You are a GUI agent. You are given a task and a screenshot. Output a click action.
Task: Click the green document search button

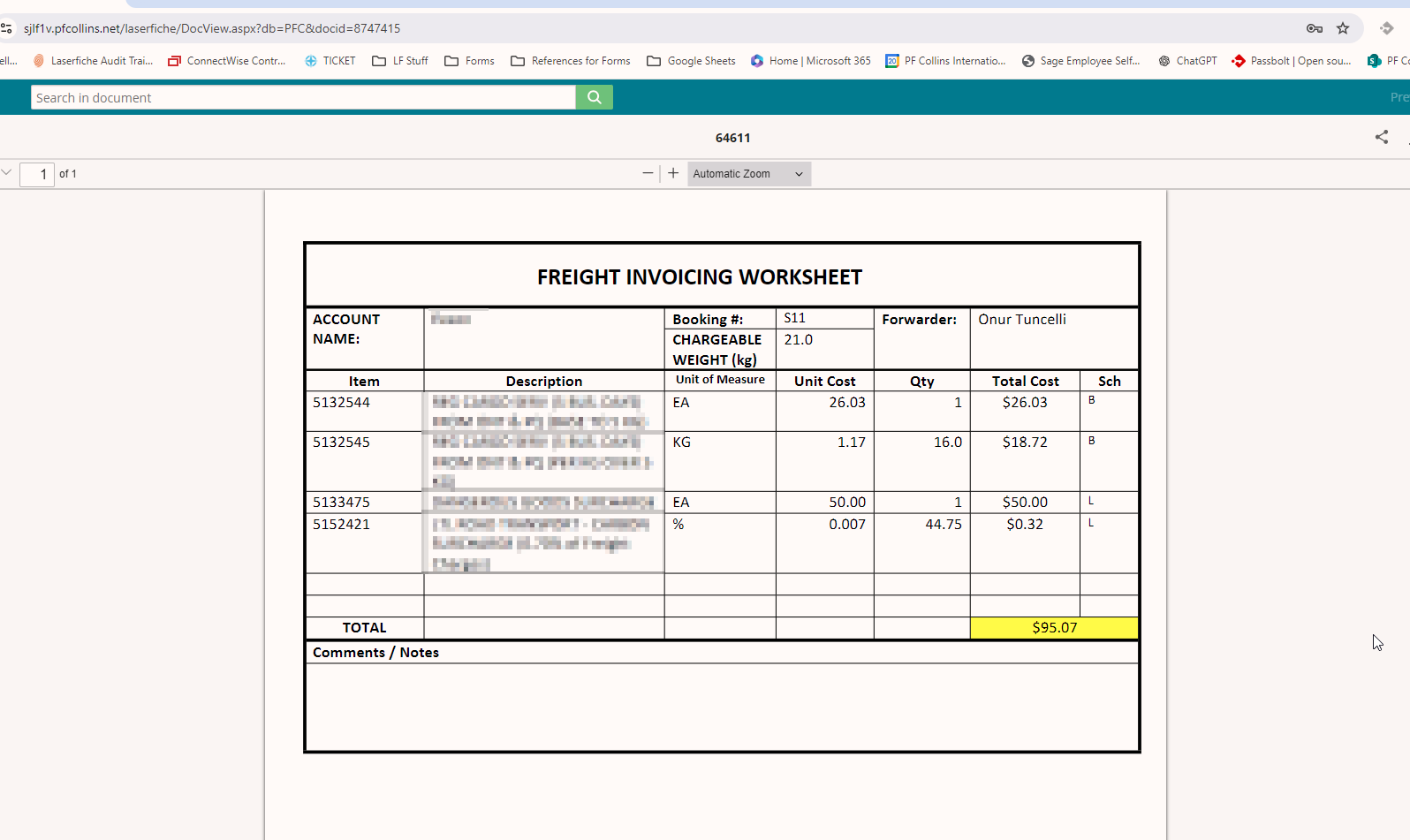coord(594,97)
